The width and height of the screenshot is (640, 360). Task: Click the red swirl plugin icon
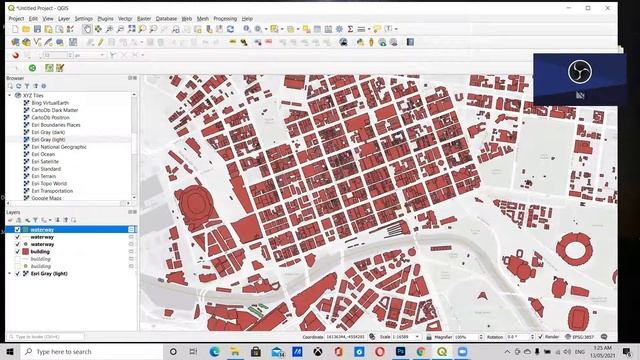(16, 55)
